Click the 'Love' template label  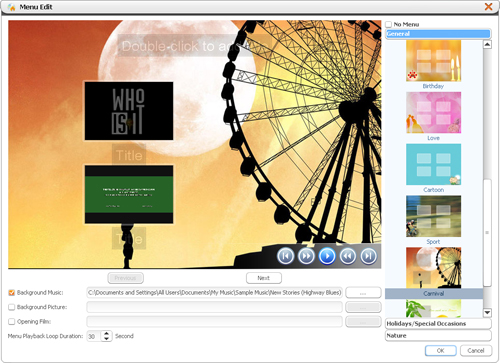coord(433,138)
